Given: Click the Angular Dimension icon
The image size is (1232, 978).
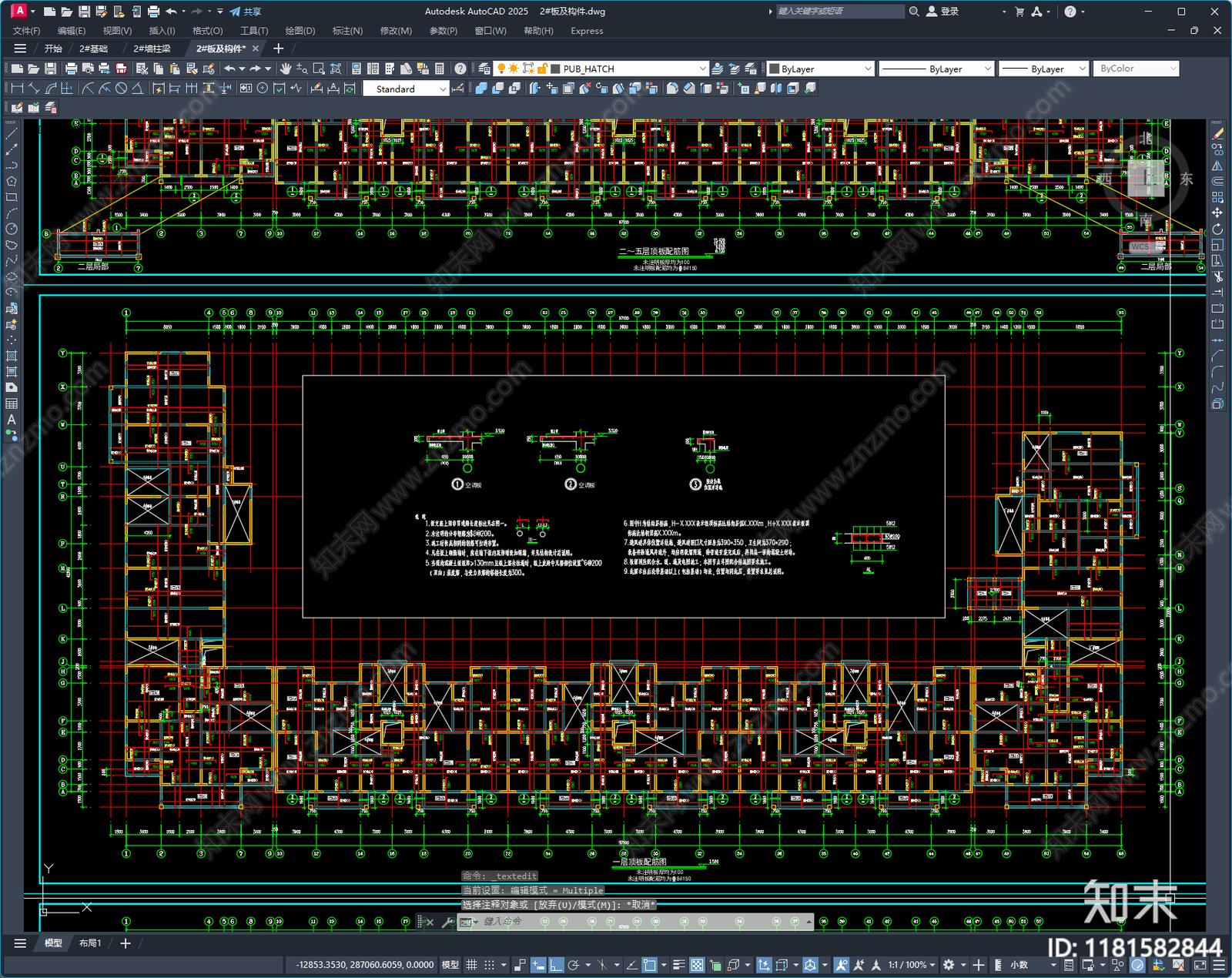Looking at the screenshot, I should click(137, 89).
